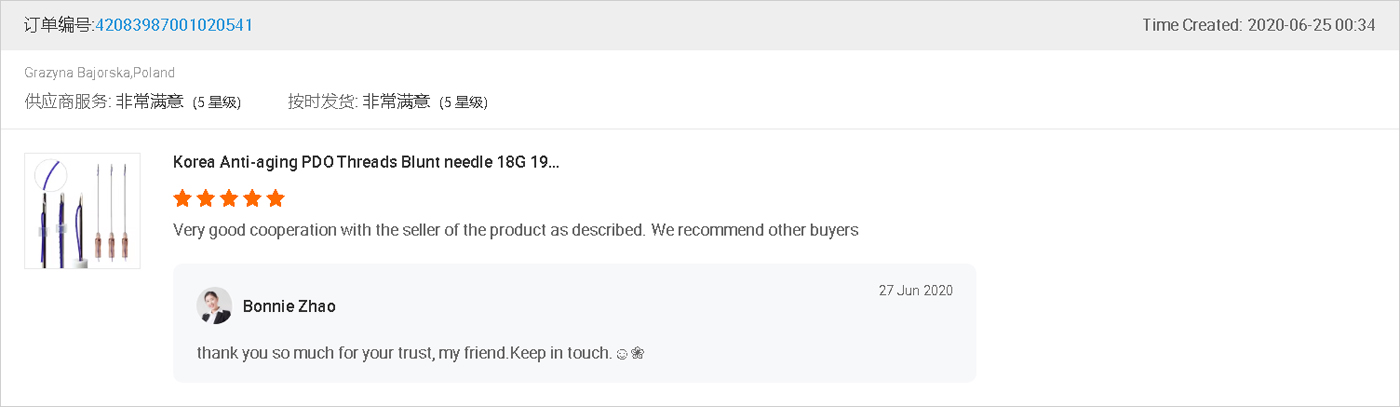Click the fourth orange rating star
This screenshot has height=407, width=1400.
[x=252, y=198]
